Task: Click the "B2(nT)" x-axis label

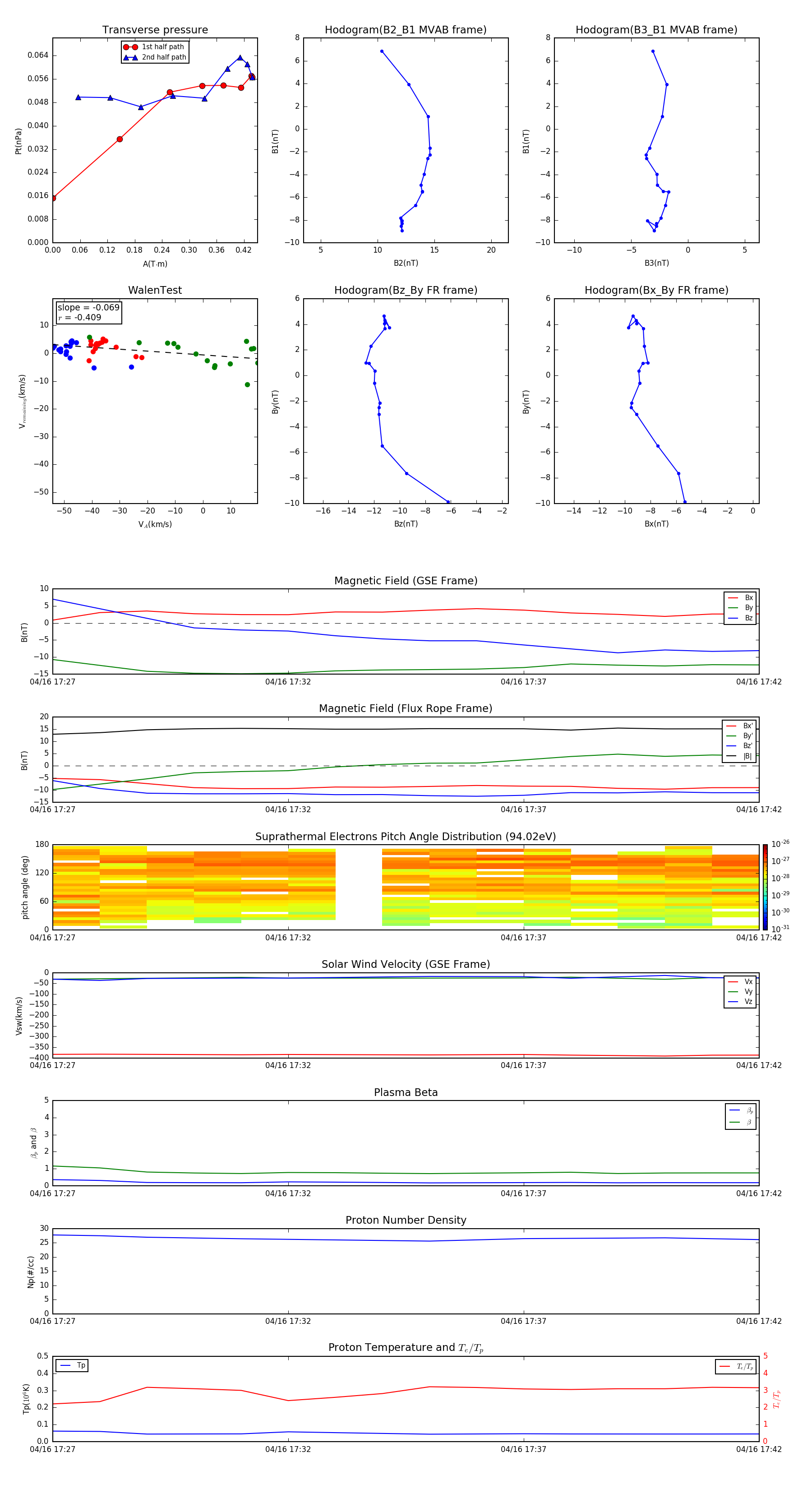Action: [x=406, y=263]
